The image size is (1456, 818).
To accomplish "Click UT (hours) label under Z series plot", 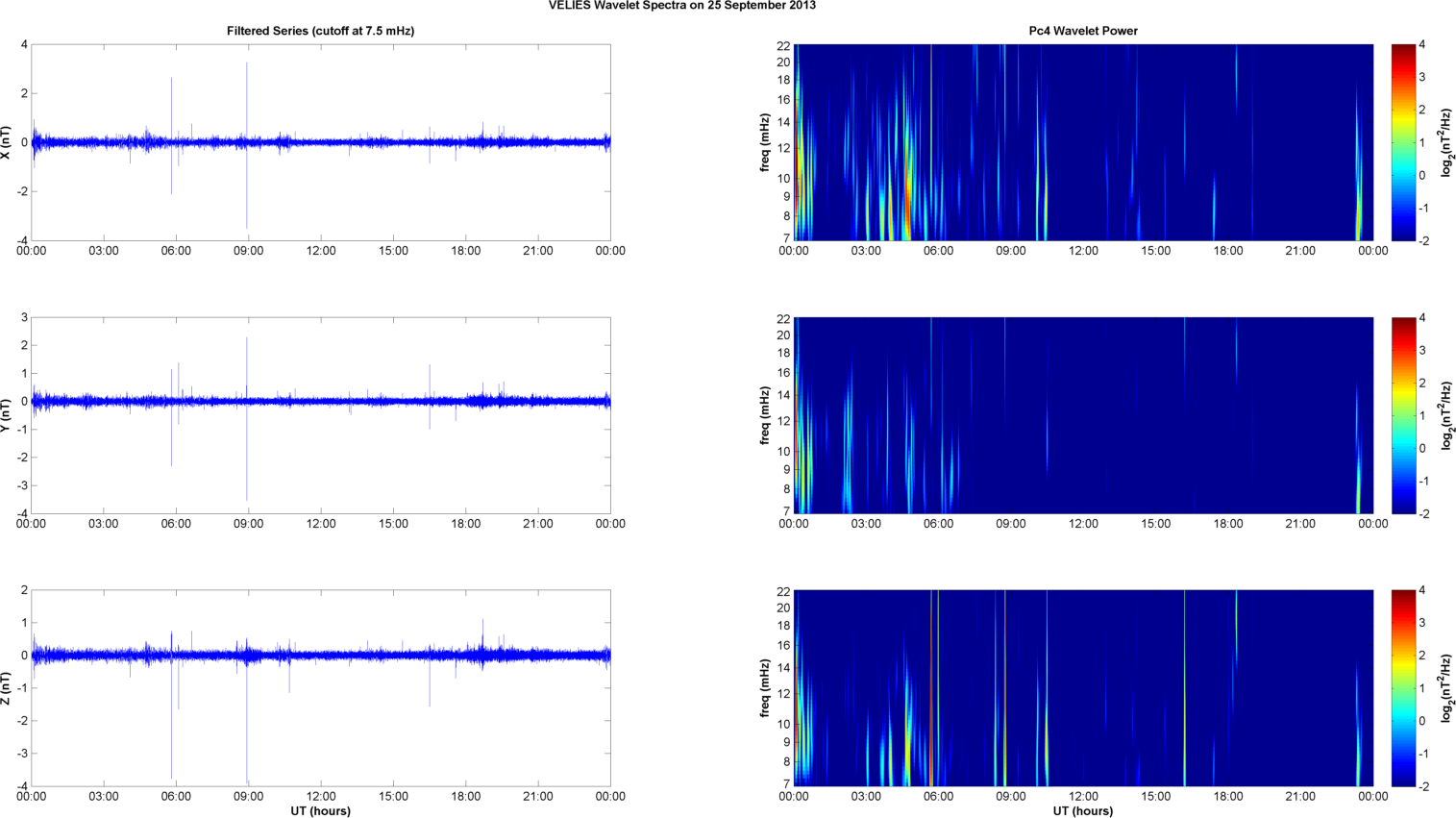I will coord(320,811).
